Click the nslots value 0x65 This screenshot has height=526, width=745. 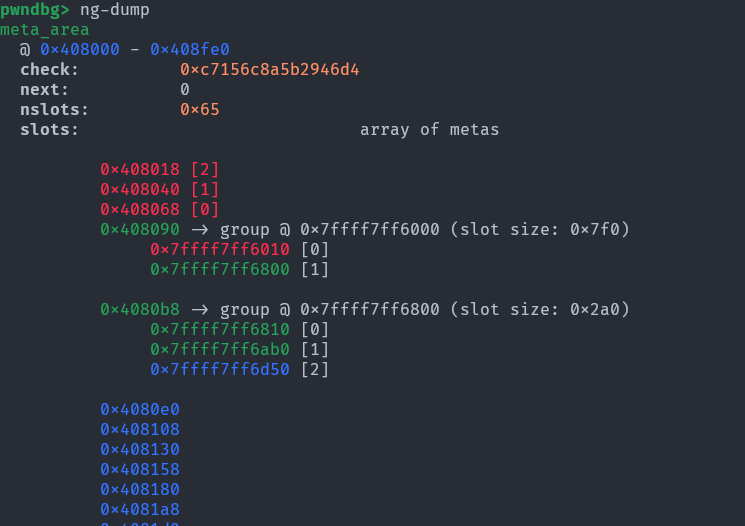pos(200,110)
